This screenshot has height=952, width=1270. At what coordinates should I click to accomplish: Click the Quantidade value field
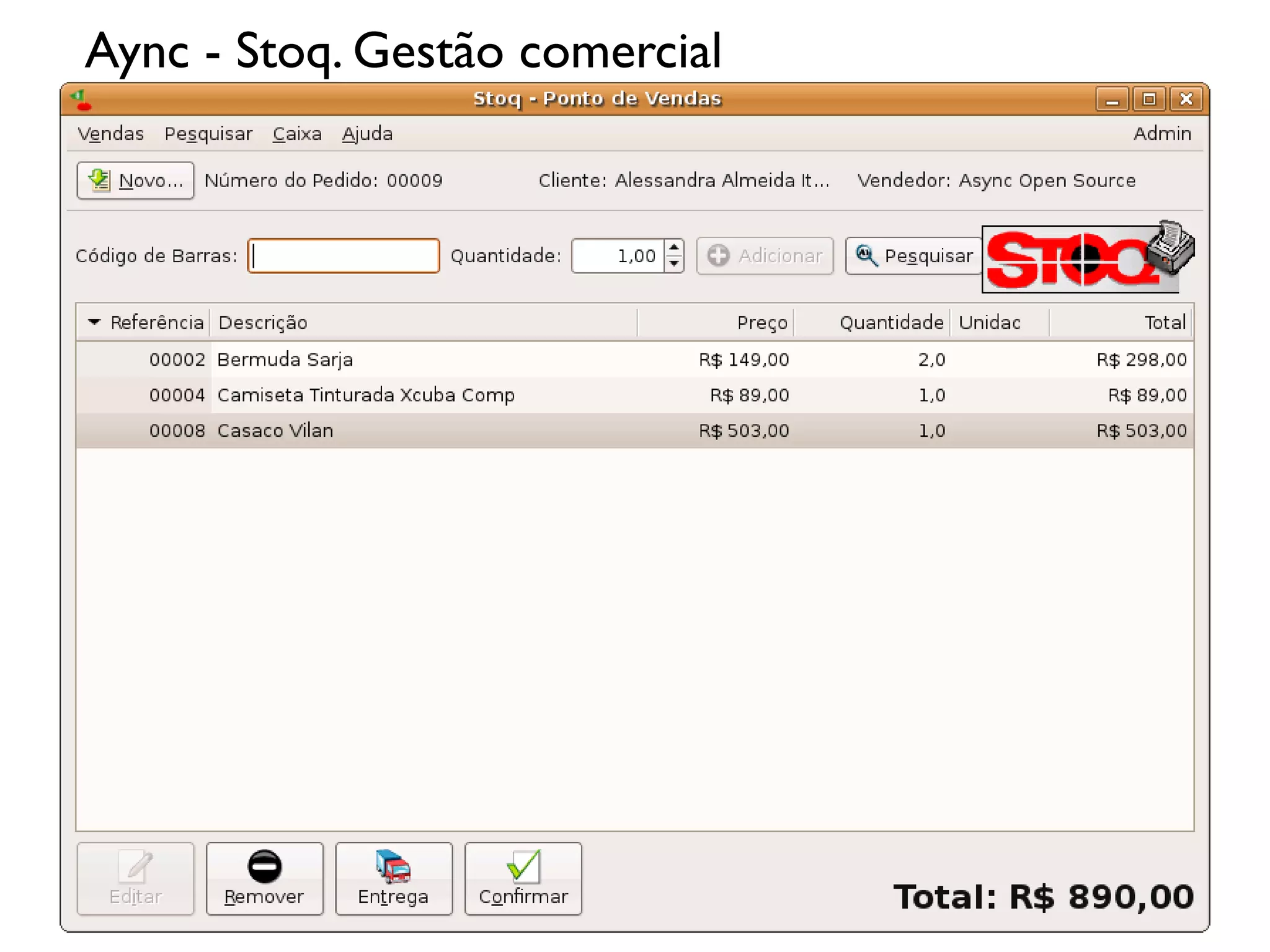618,255
